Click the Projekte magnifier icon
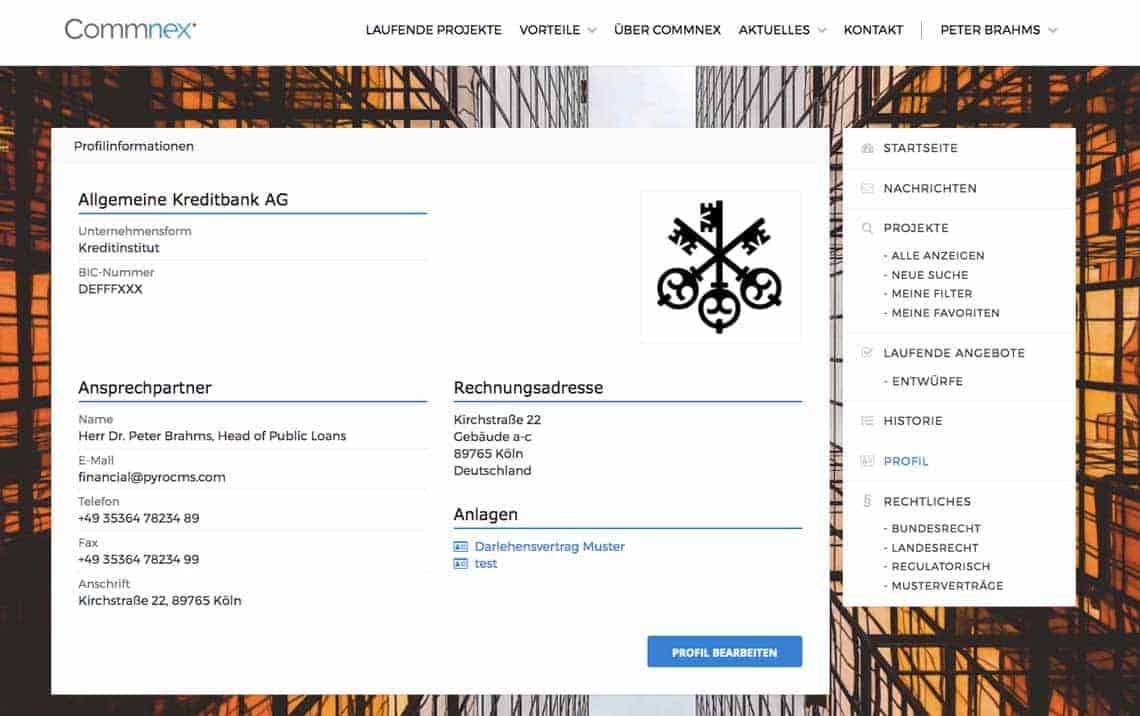Viewport: 1140px width, 716px height. click(867, 228)
